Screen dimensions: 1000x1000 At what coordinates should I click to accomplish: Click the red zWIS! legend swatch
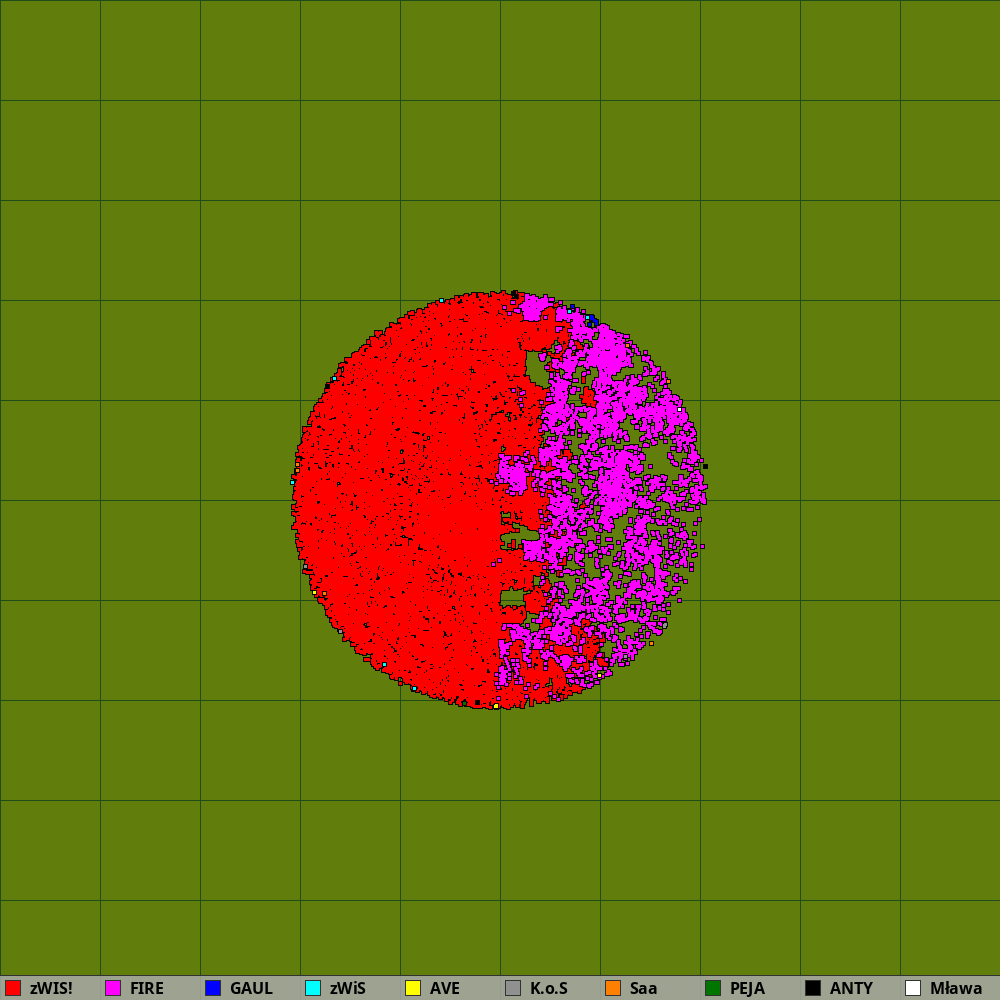[x=13, y=988]
